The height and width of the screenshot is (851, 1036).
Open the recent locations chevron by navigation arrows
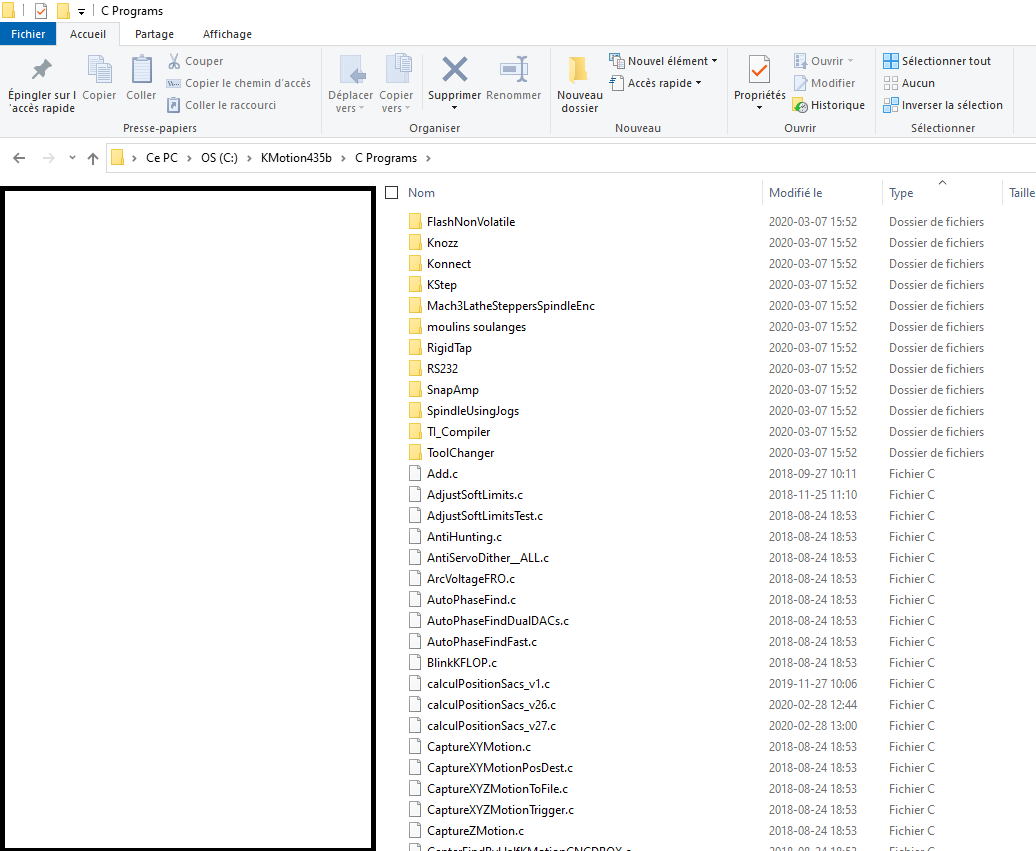pos(72,158)
